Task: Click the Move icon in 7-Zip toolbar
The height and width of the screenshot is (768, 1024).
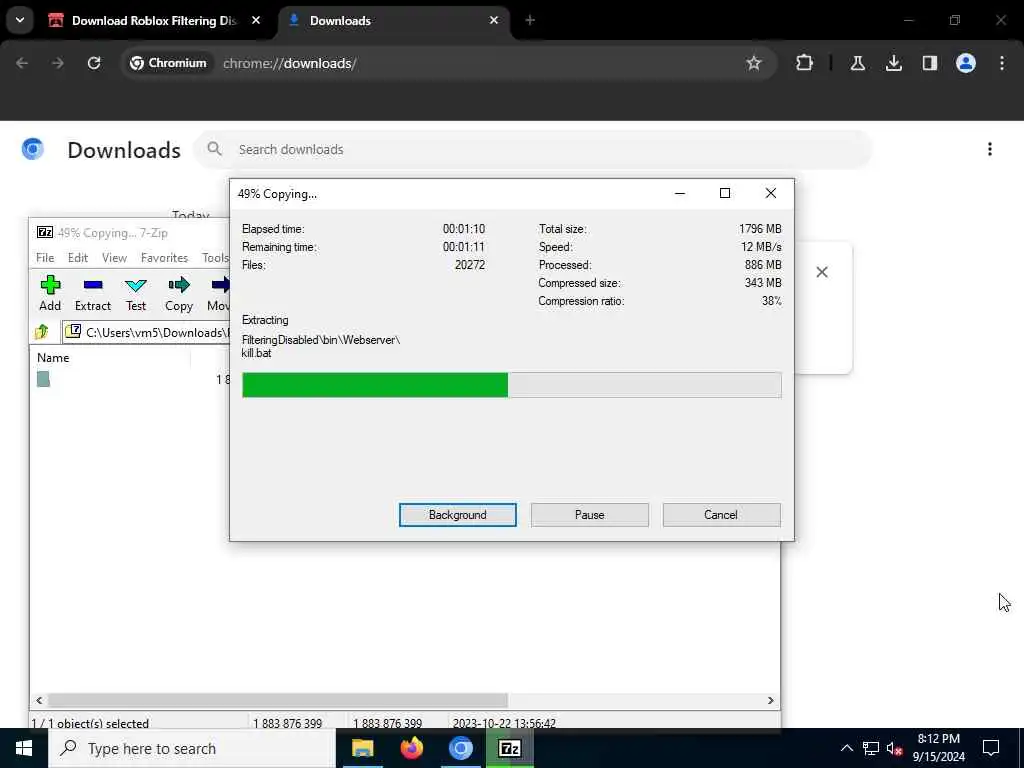Action: click(x=218, y=293)
